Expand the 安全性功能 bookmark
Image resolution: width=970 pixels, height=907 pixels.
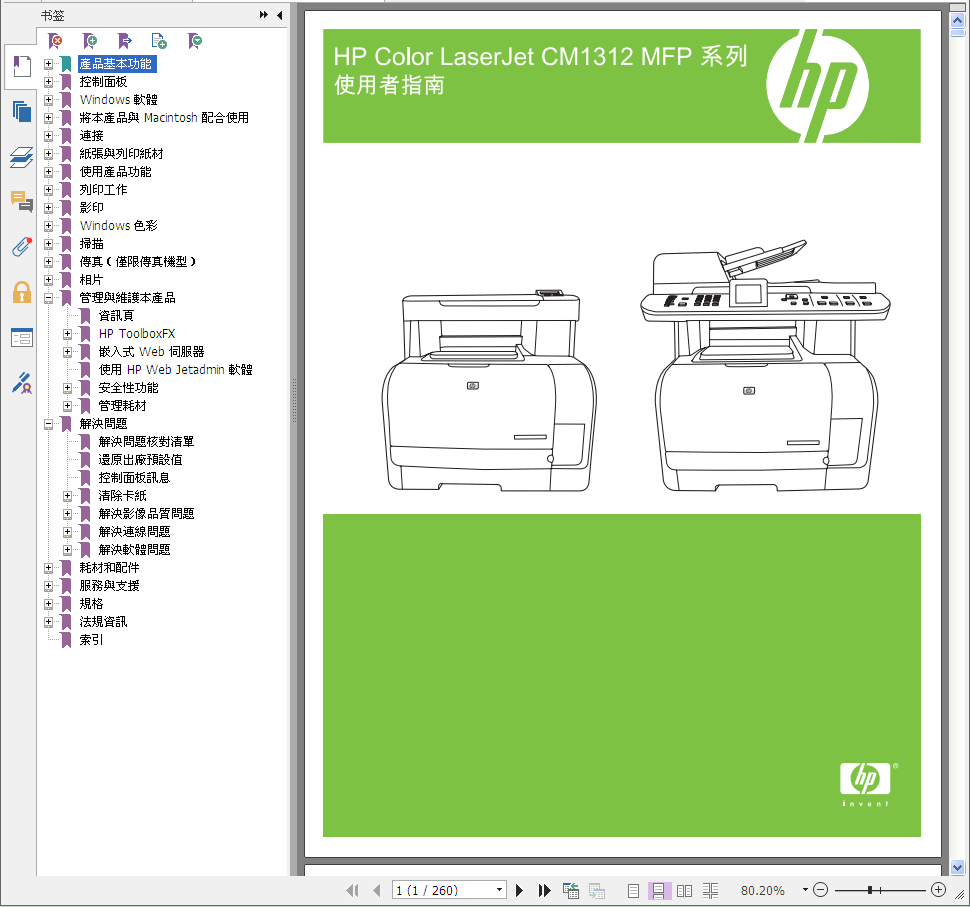pyautogui.click(x=67, y=388)
